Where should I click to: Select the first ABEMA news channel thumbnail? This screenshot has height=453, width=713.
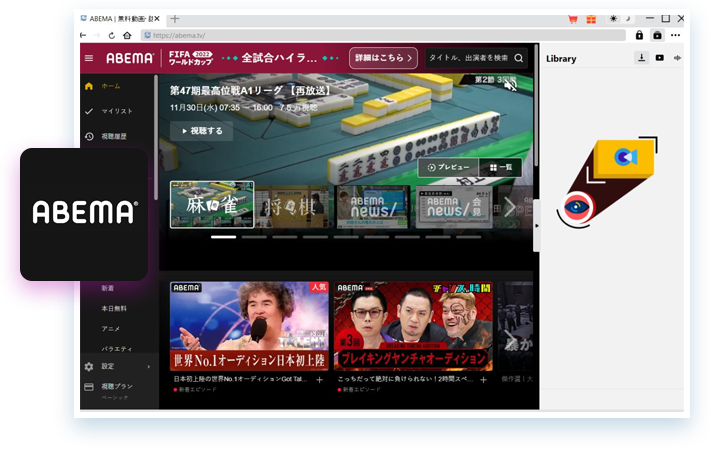373,206
